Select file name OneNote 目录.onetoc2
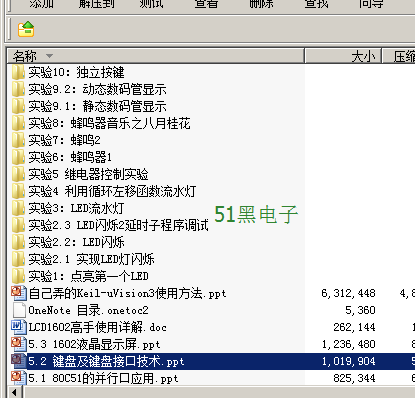Screen dimensions: 415x398 [88, 310]
